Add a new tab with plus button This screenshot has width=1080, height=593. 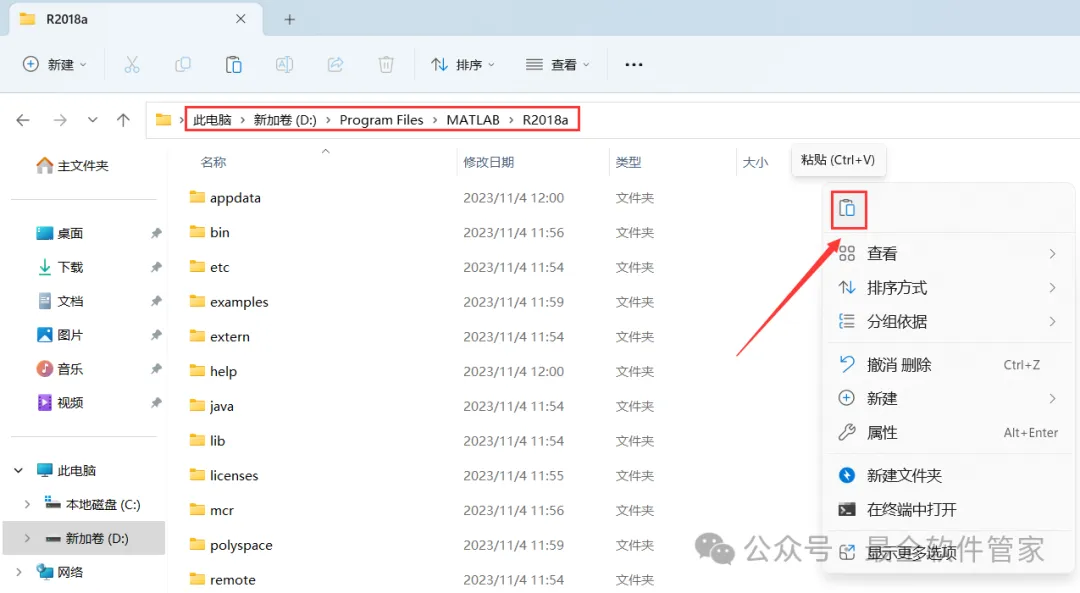point(289,19)
